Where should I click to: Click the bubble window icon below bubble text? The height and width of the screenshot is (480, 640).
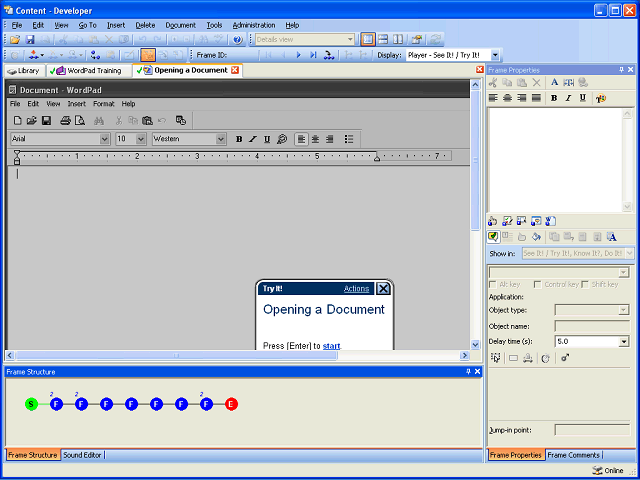point(536,221)
